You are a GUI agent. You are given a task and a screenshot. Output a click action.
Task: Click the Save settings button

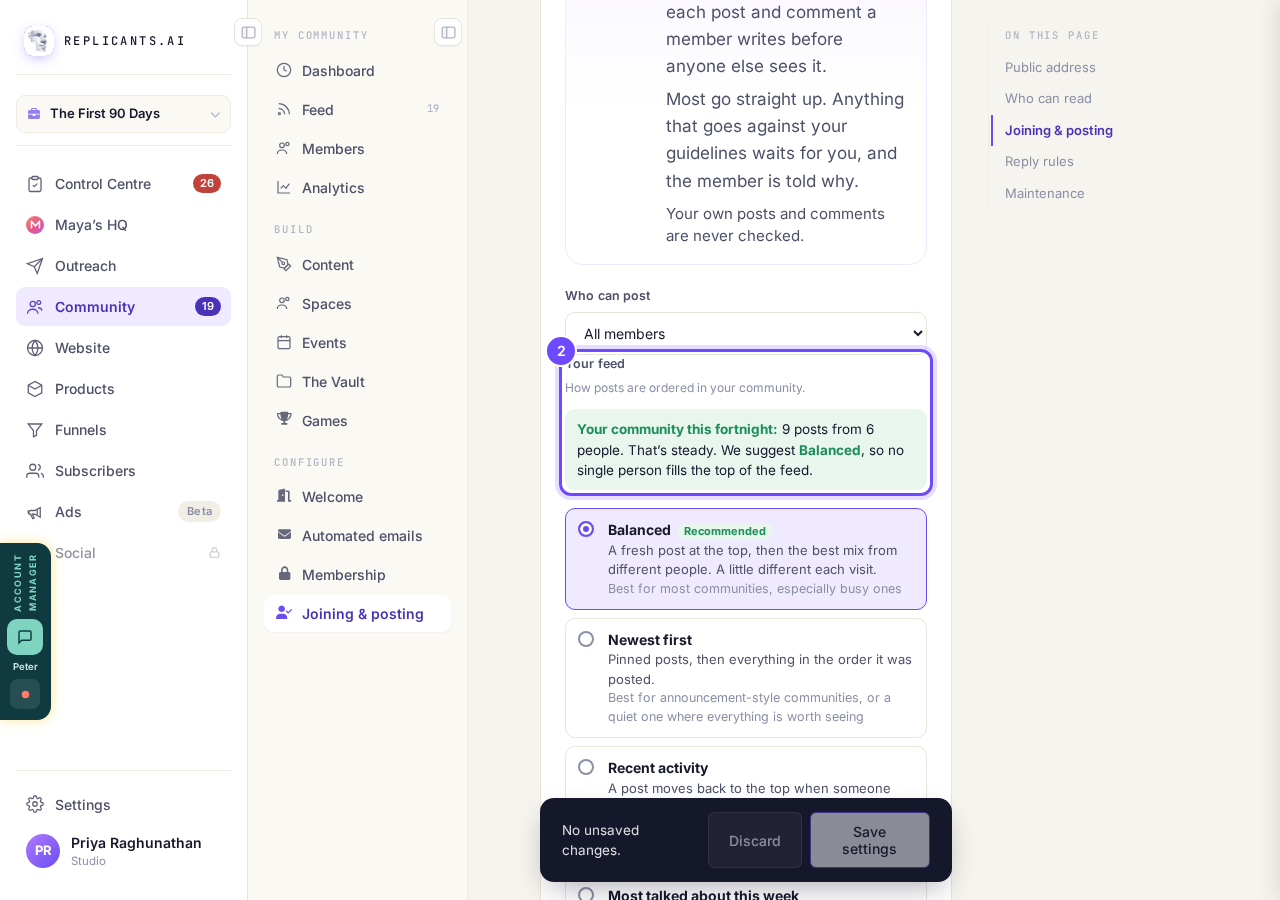[x=870, y=840]
